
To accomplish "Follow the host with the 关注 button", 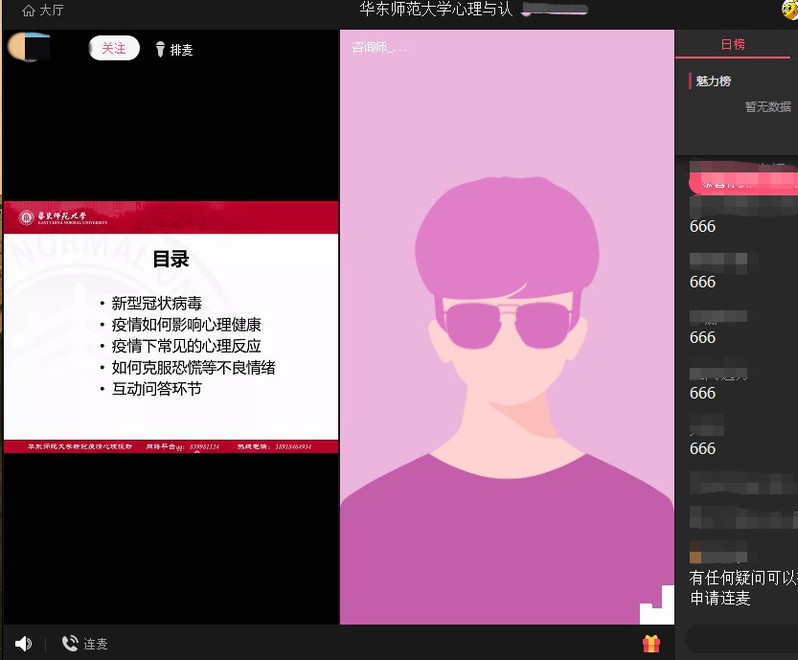I will 114,48.
